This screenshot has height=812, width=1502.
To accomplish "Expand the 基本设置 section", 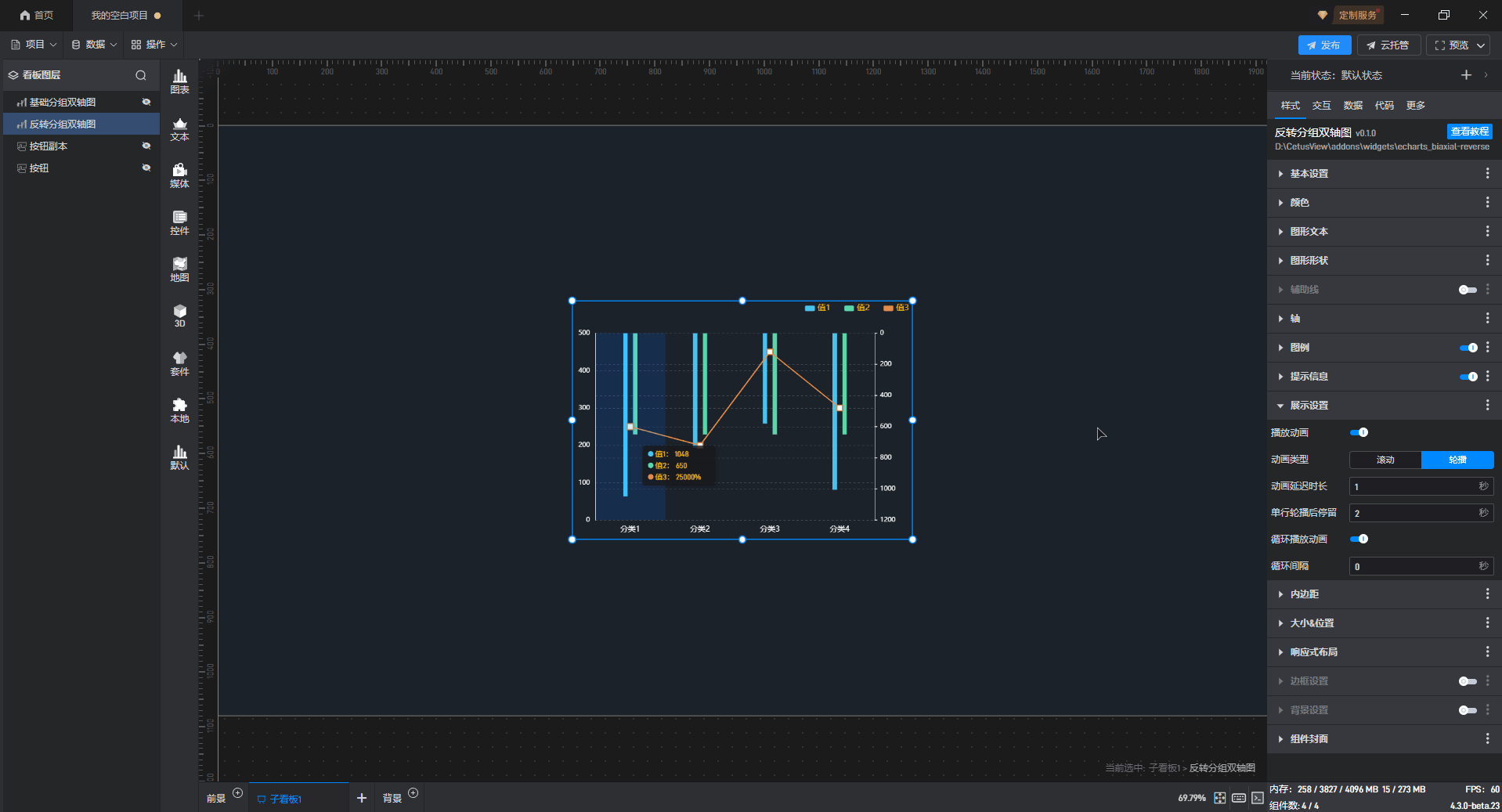I will point(1309,174).
